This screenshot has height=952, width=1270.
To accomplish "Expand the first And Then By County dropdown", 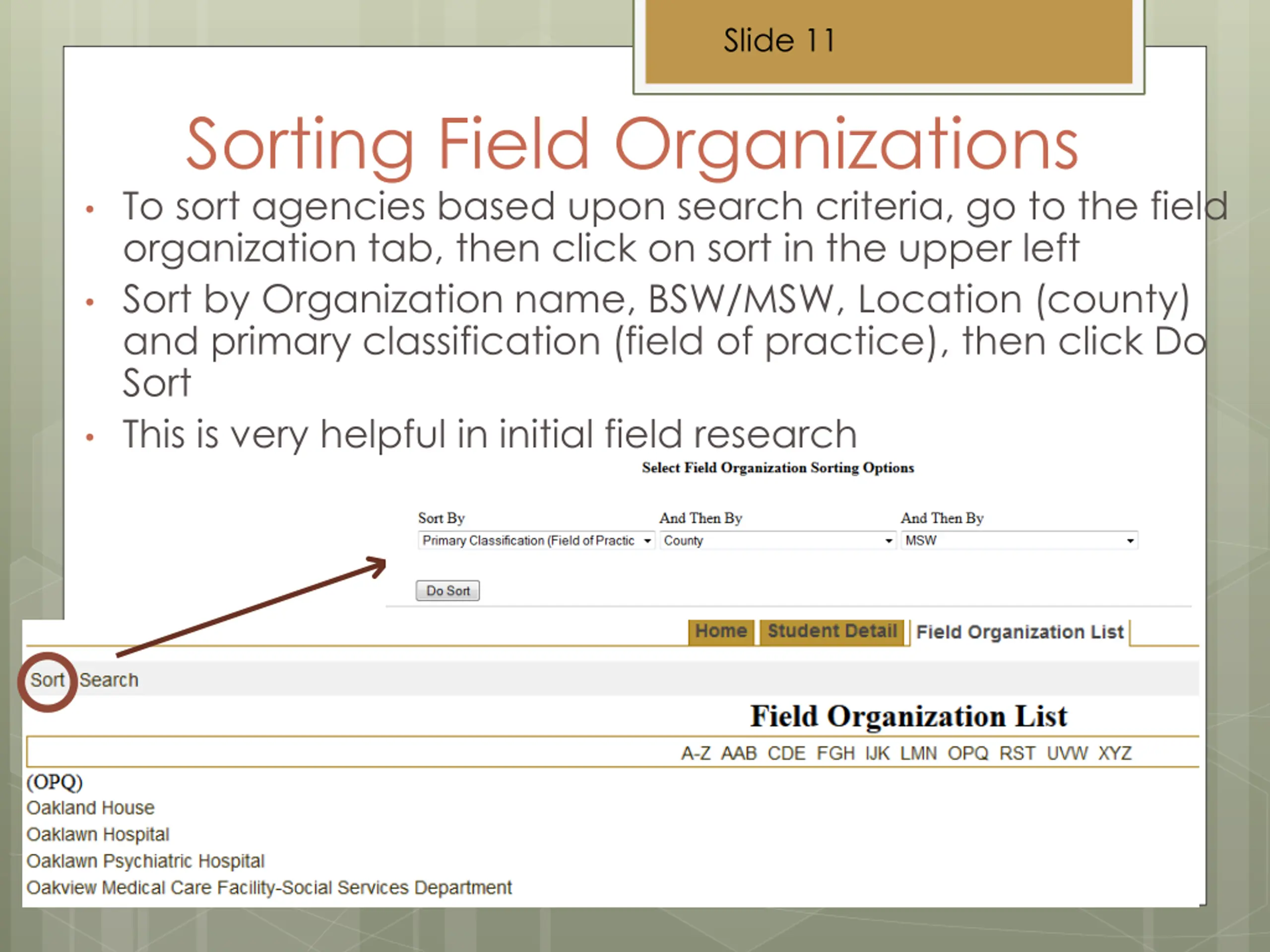I will coord(777,540).
